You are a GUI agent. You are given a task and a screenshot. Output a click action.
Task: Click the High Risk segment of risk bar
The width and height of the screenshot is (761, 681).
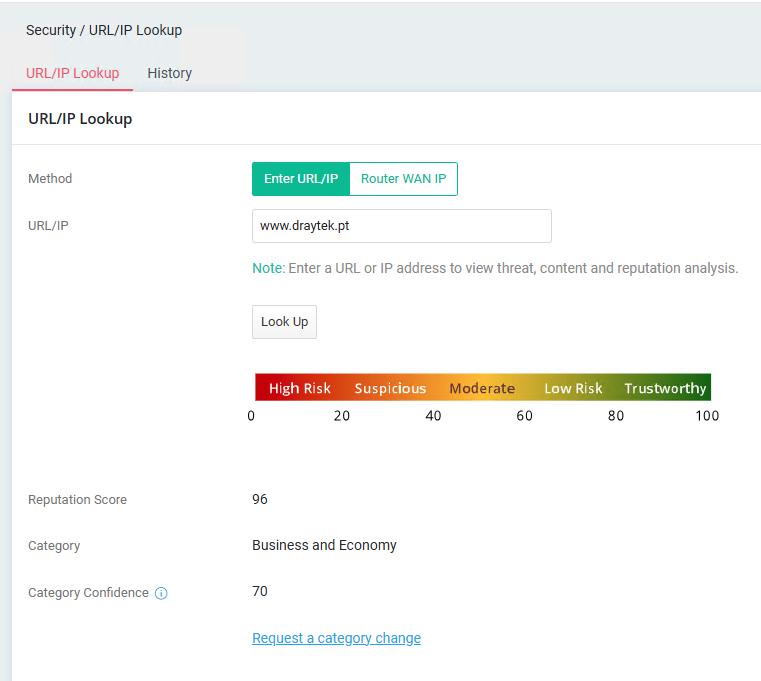(x=299, y=388)
